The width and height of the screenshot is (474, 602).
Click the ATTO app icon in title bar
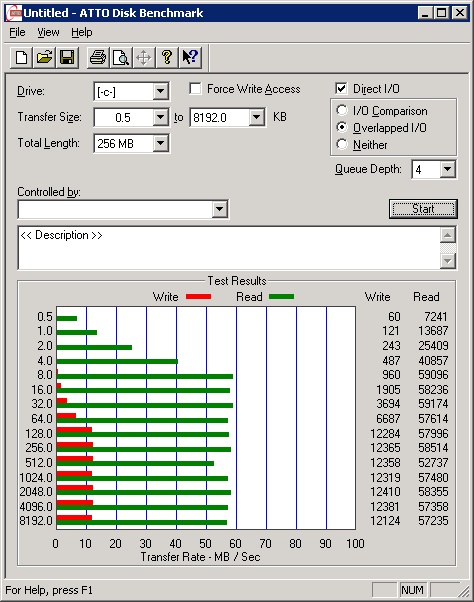(14, 13)
